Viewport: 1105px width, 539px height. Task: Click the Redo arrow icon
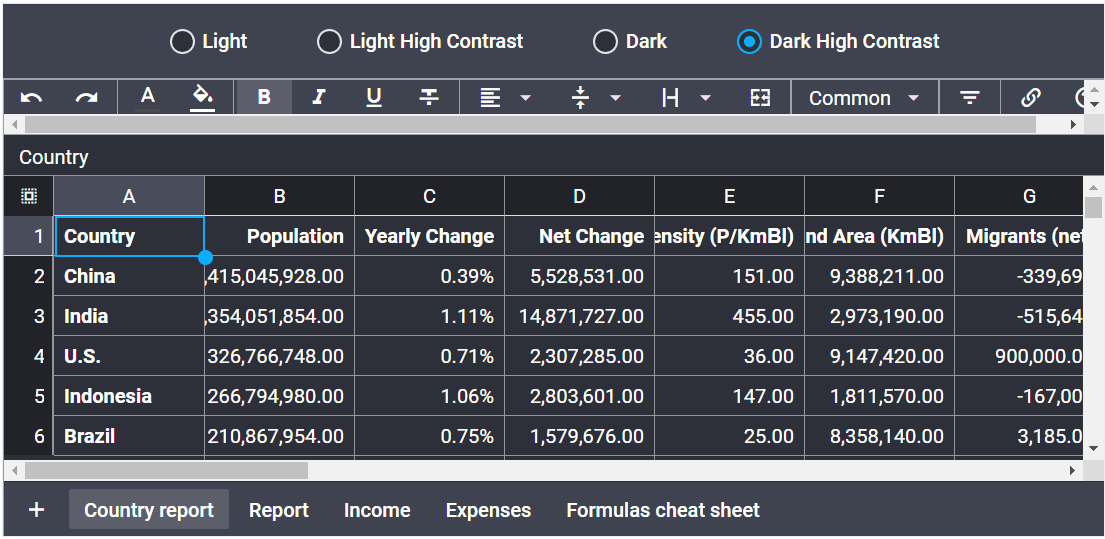coord(86,98)
